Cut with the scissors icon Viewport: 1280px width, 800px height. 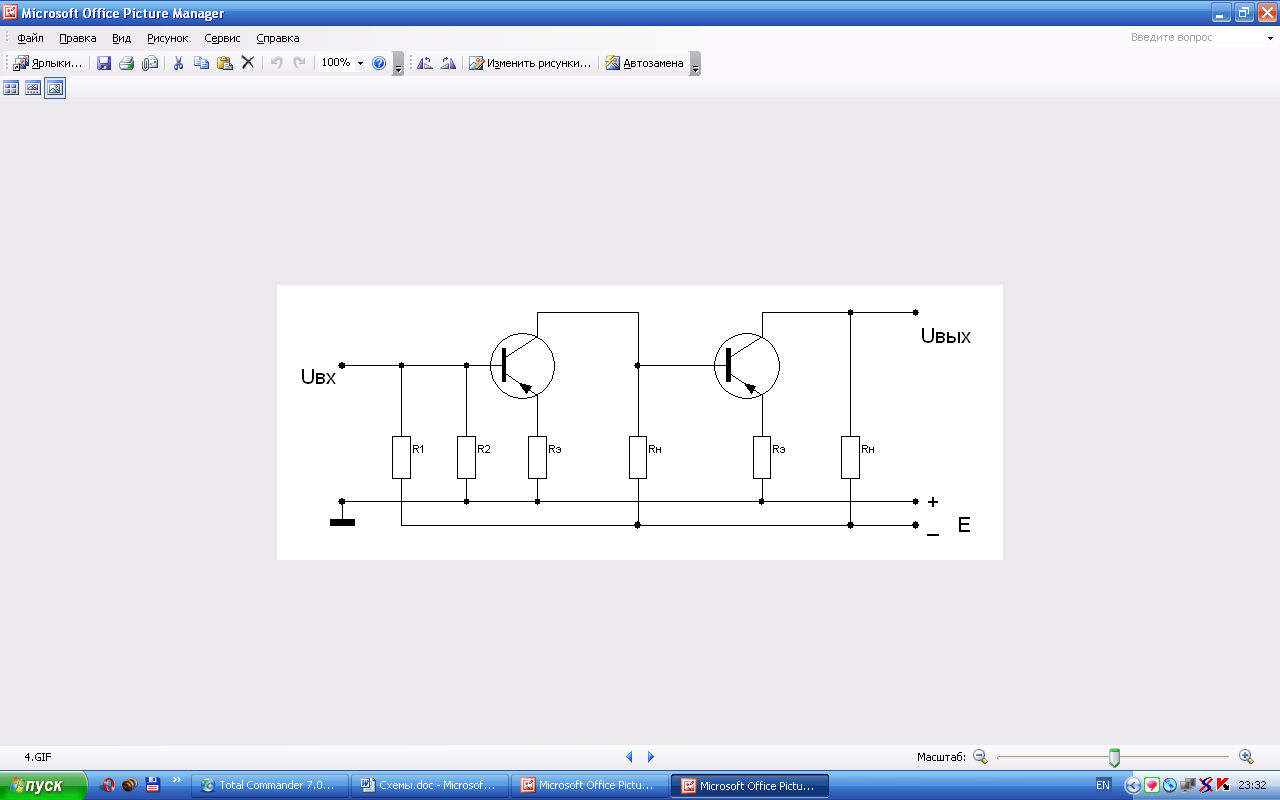point(178,63)
